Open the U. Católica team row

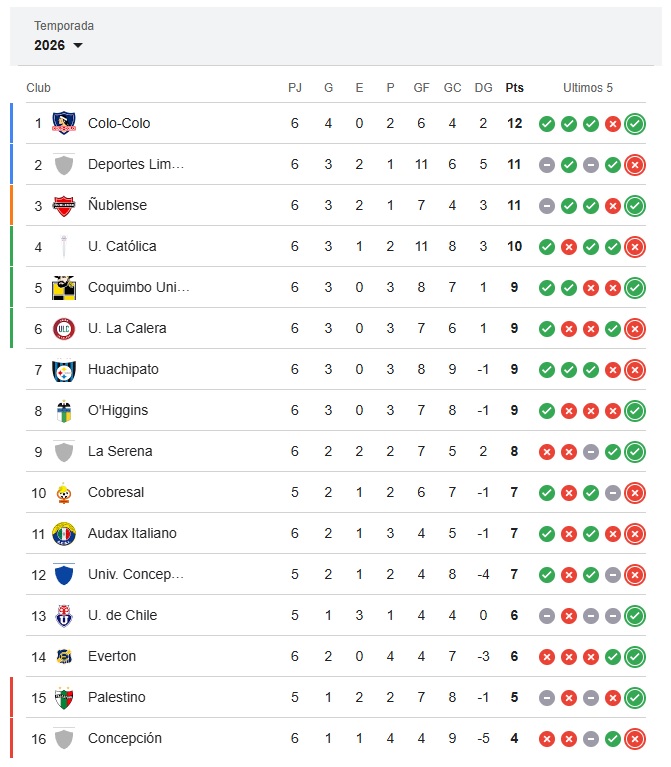(x=122, y=246)
